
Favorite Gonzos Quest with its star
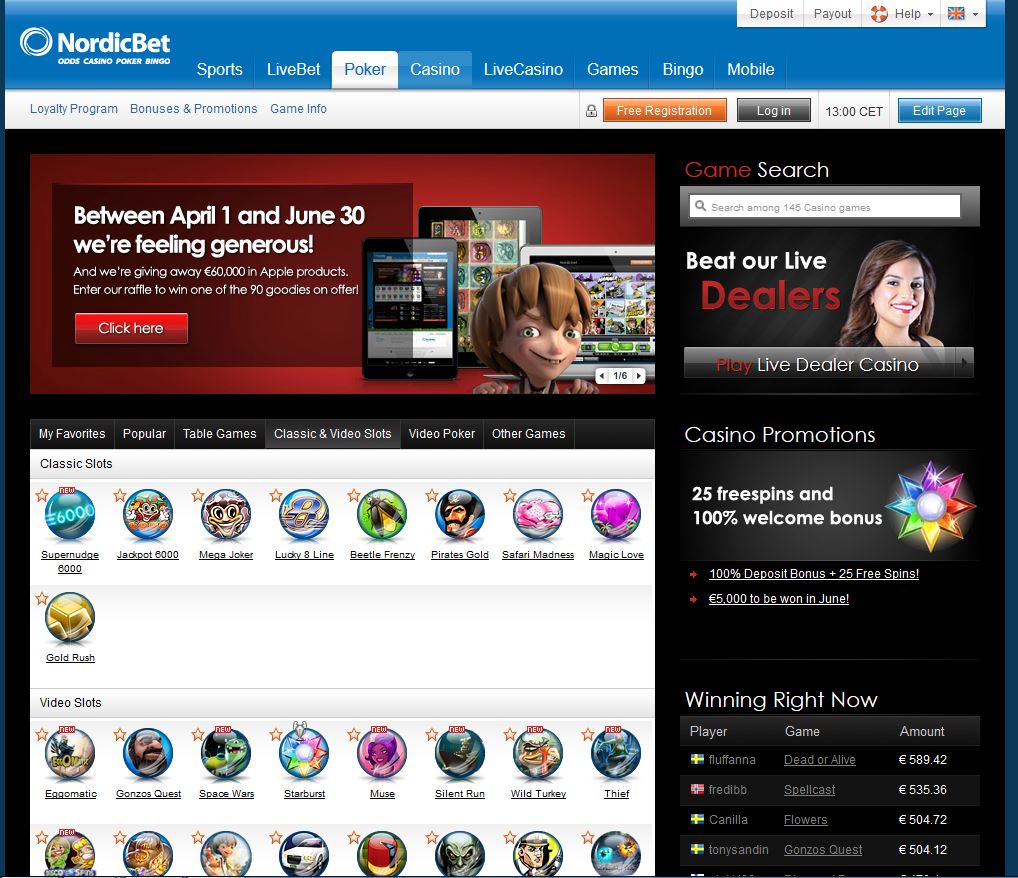(120, 734)
